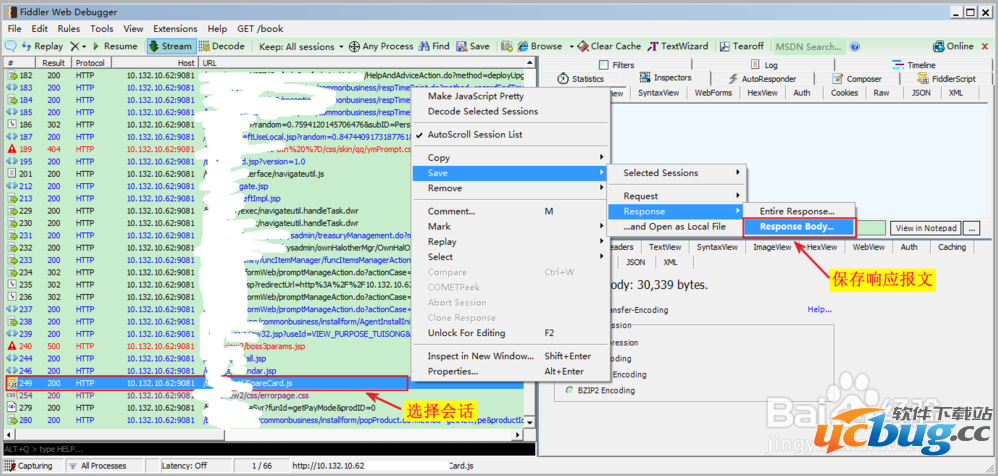Screen dimensions: 998x476
Task: Toggle Capturing in the status bar
Action: tap(29, 466)
